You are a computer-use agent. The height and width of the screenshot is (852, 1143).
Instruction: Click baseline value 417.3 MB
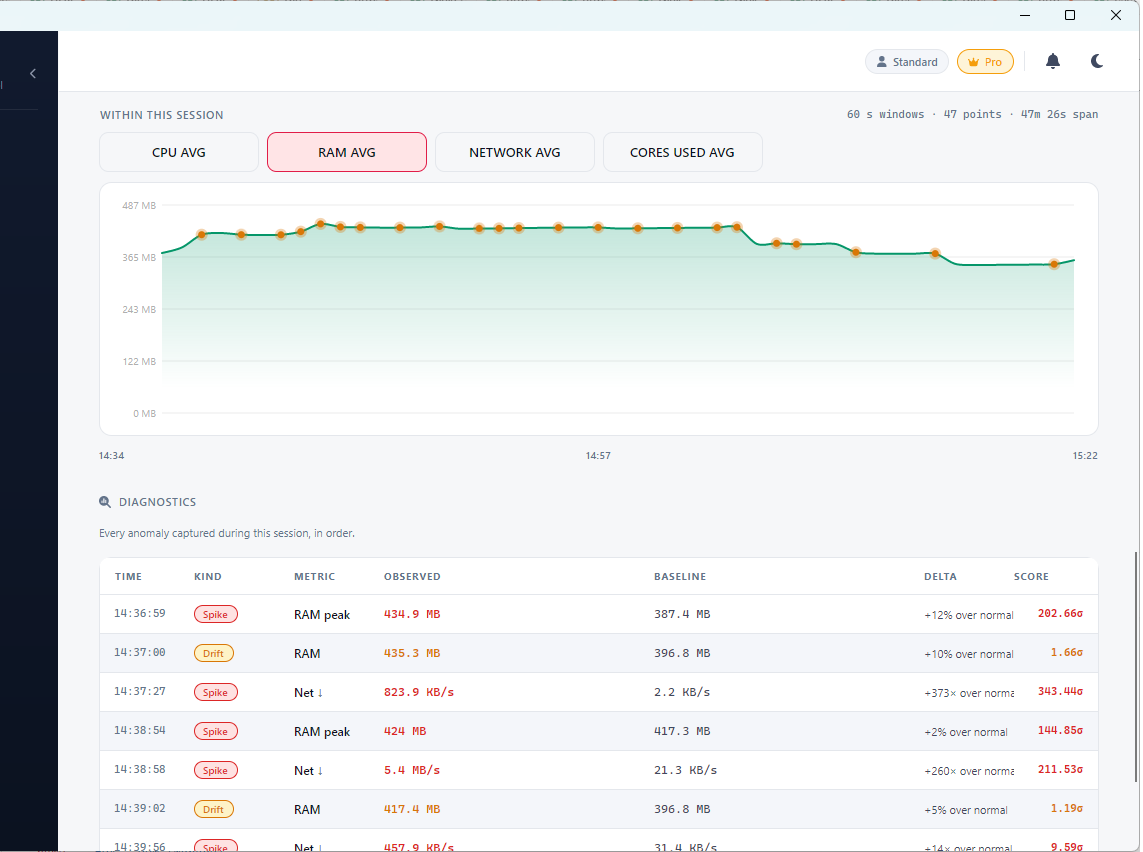682,731
